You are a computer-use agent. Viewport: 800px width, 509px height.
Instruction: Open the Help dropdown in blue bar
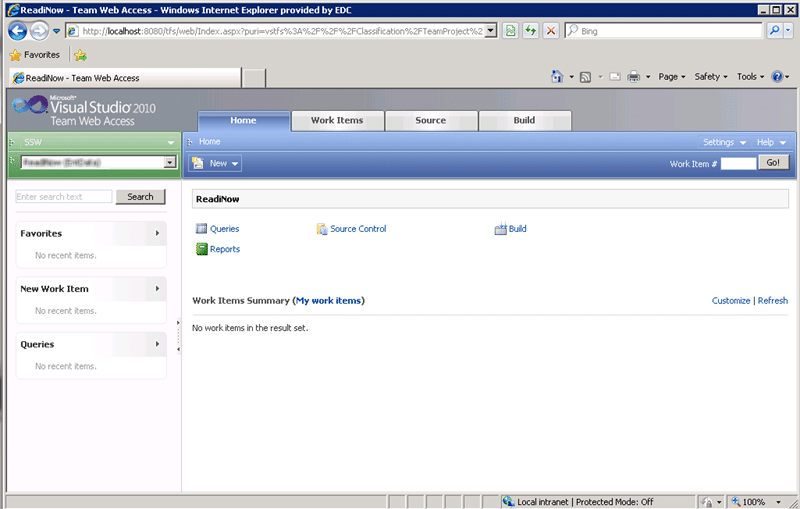771,142
